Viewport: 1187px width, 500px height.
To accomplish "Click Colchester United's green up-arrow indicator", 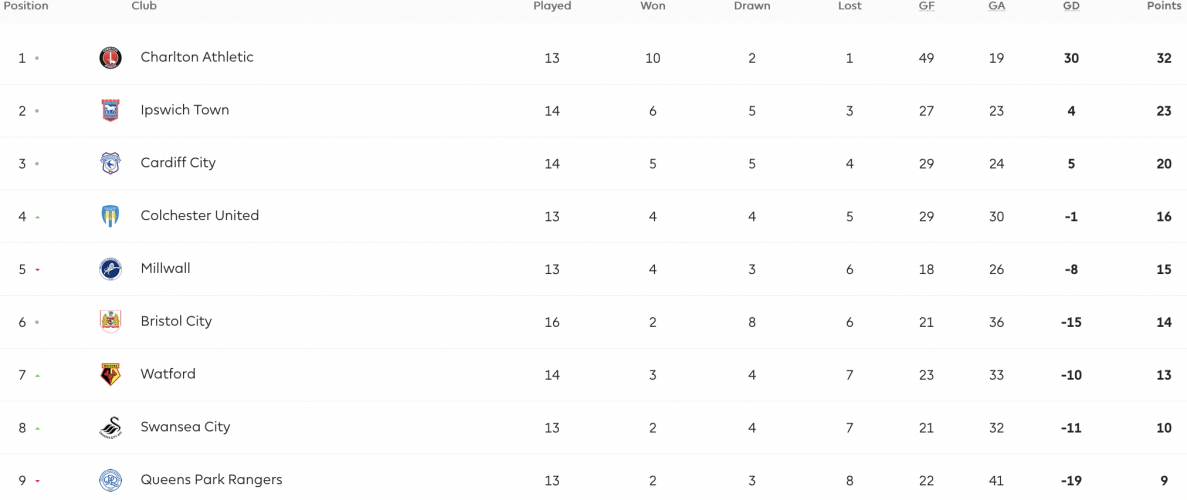I will coord(37,217).
